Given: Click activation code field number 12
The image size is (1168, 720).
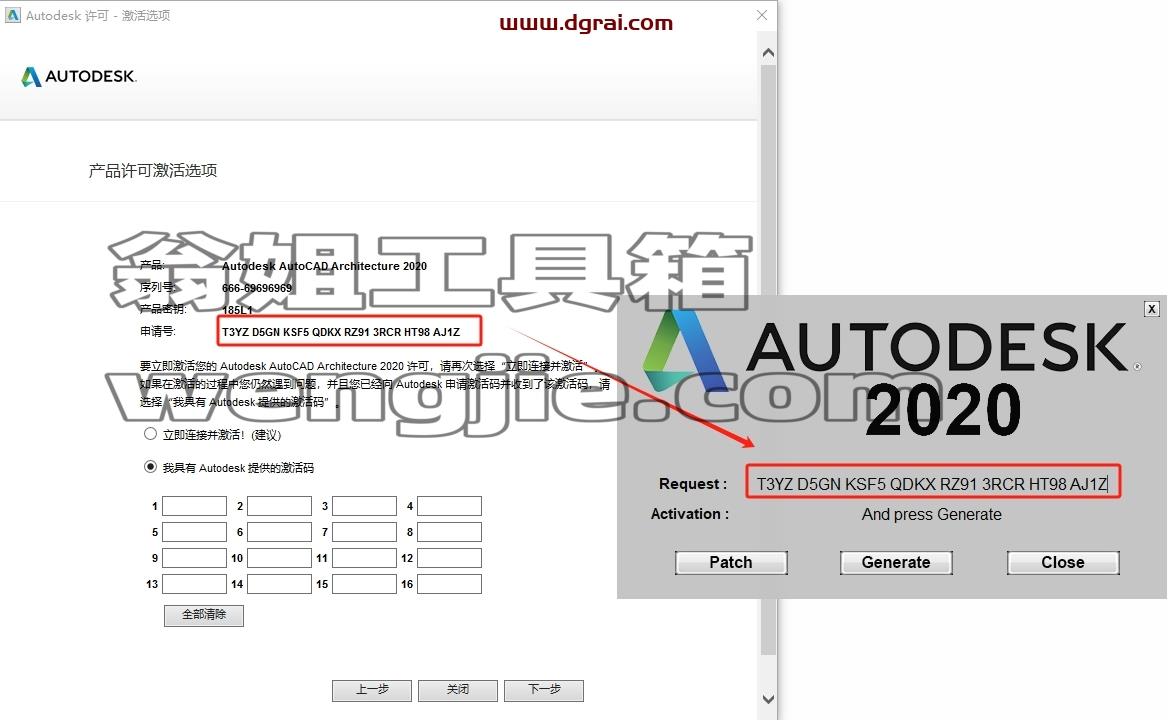Looking at the screenshot, I should pyautogui.click(x=449, y=558).
